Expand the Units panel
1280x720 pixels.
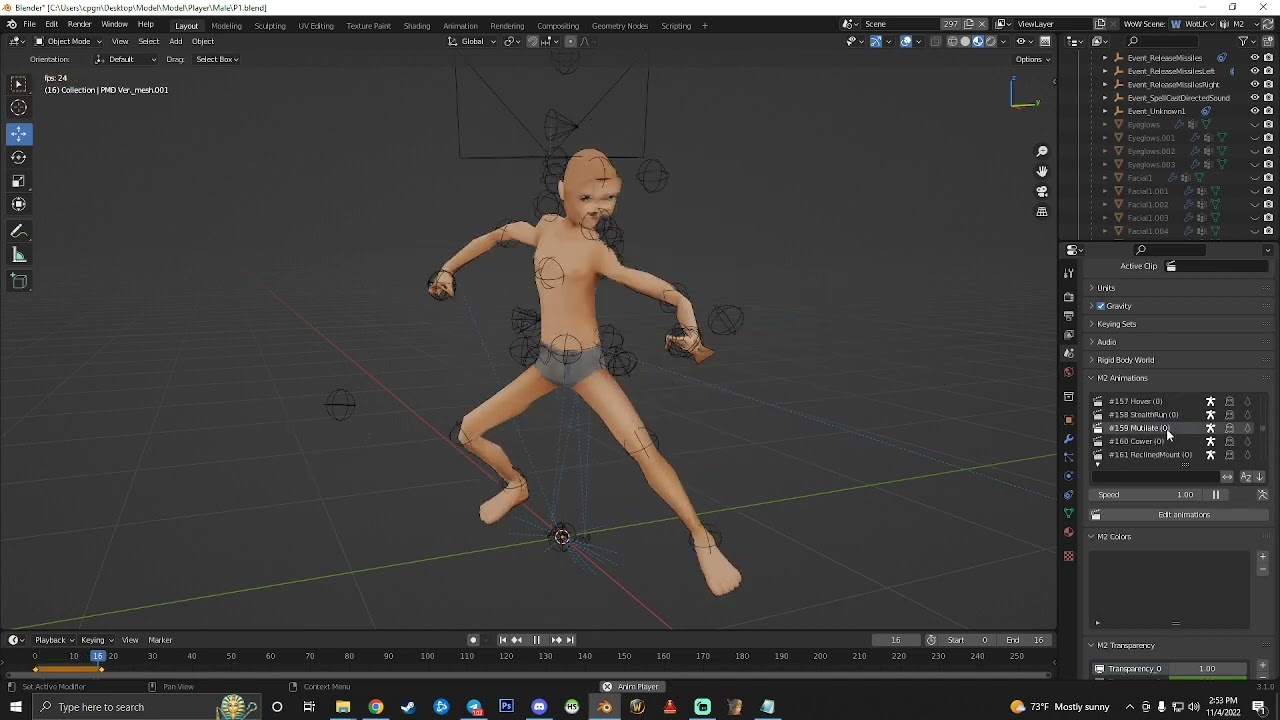pyautogui.click(x=1105, y=288)
